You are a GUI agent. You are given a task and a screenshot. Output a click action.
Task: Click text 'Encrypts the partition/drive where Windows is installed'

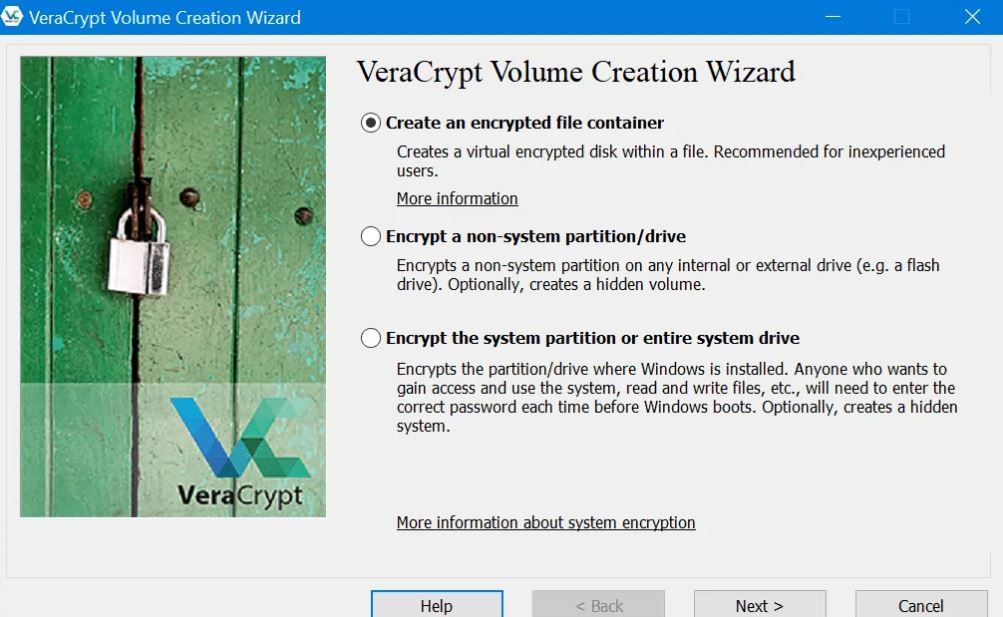click(x=591, y=370)
